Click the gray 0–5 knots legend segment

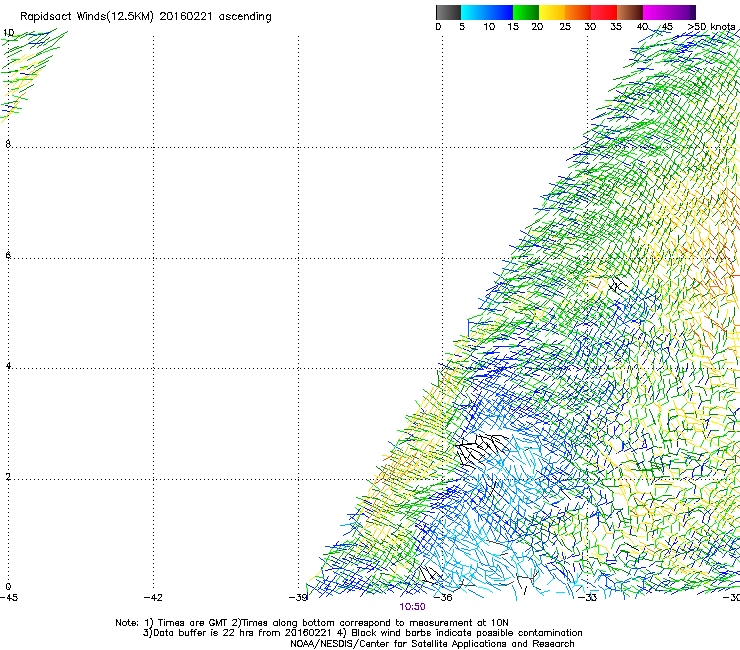448,12
